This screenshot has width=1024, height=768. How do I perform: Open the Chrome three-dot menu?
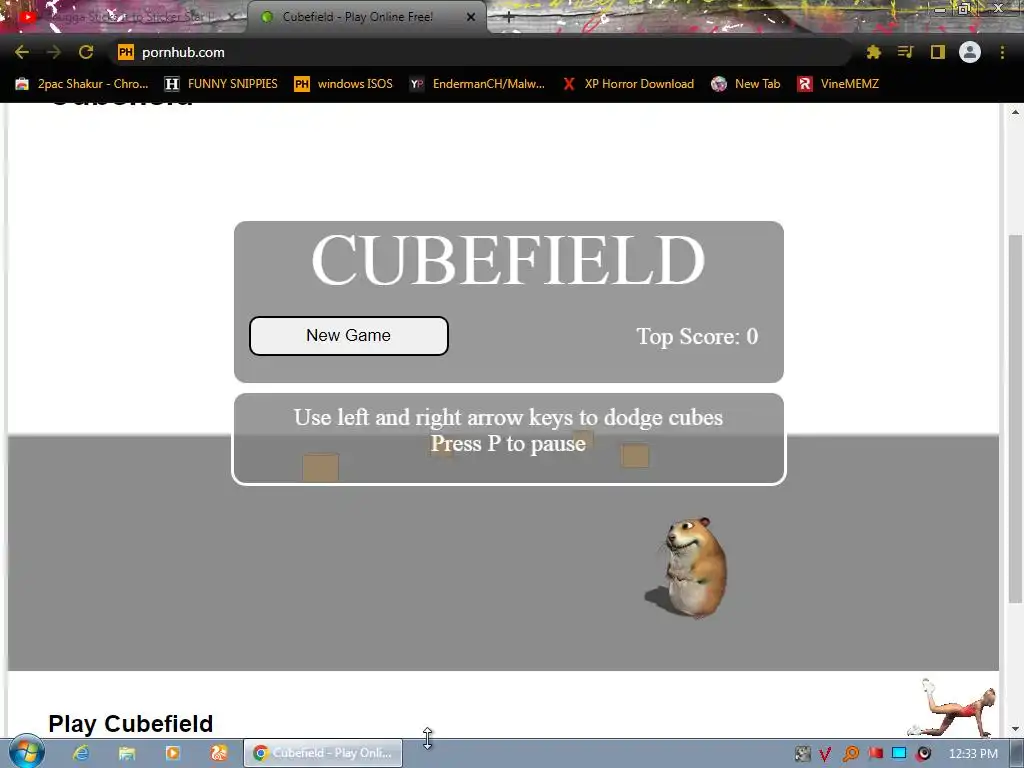1002,52
